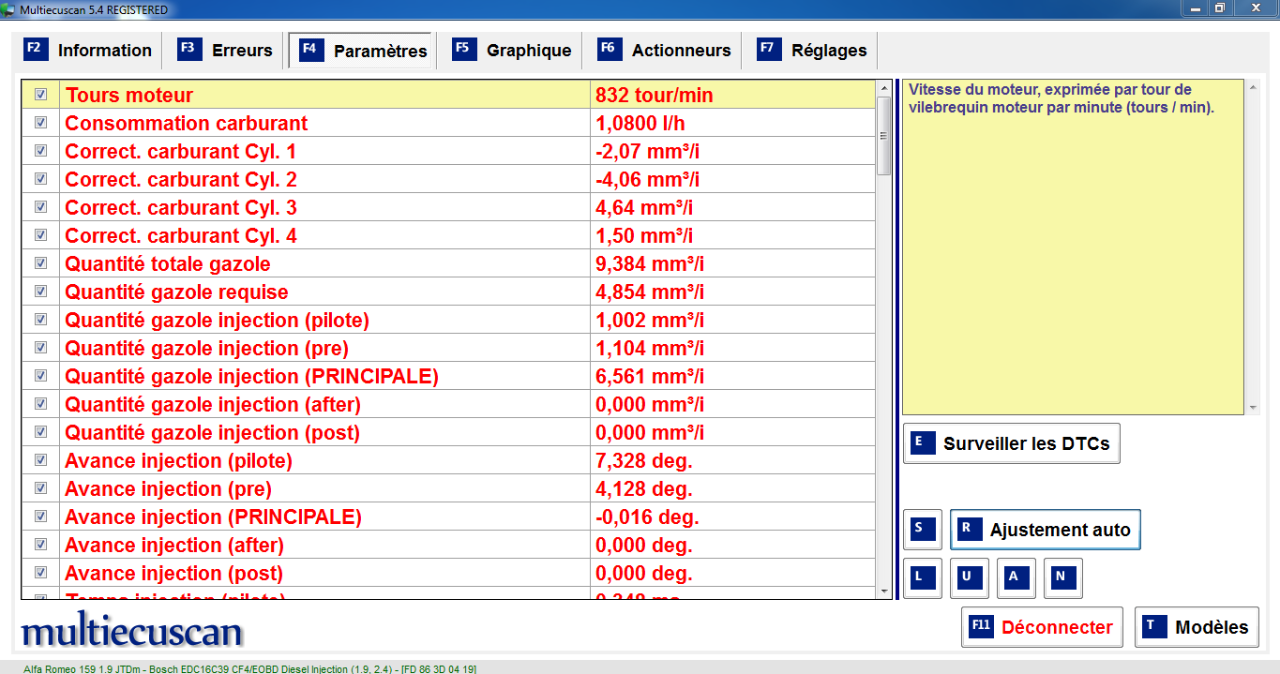Open the Information tab

click(88, 50)
